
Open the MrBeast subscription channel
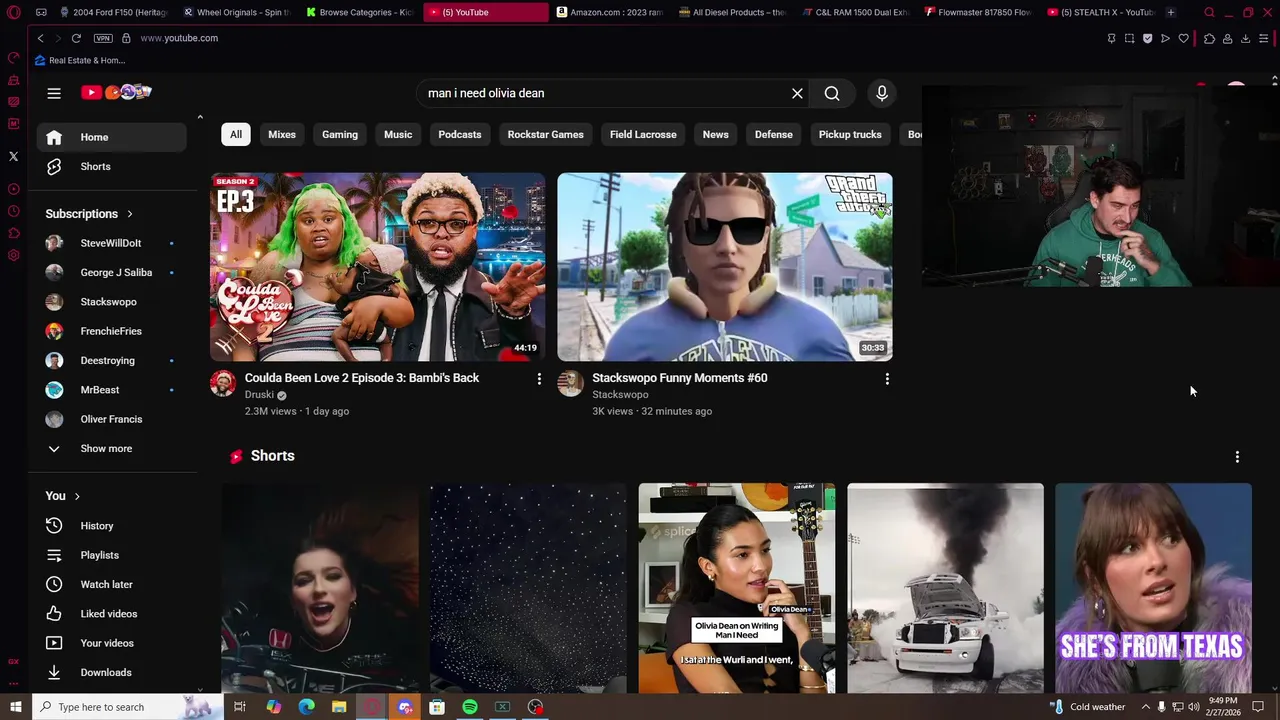pos(112,390)
